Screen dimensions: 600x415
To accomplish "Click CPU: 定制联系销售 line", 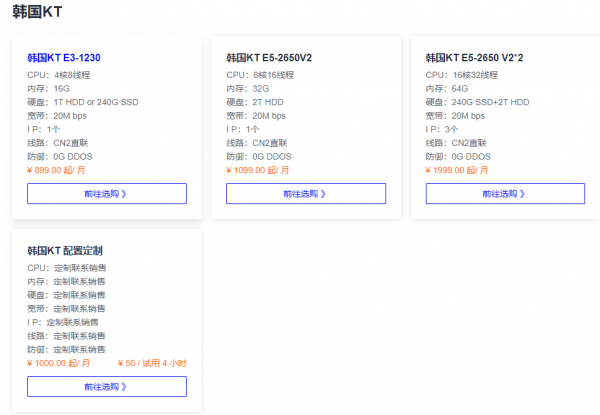I will coord(67,268).
